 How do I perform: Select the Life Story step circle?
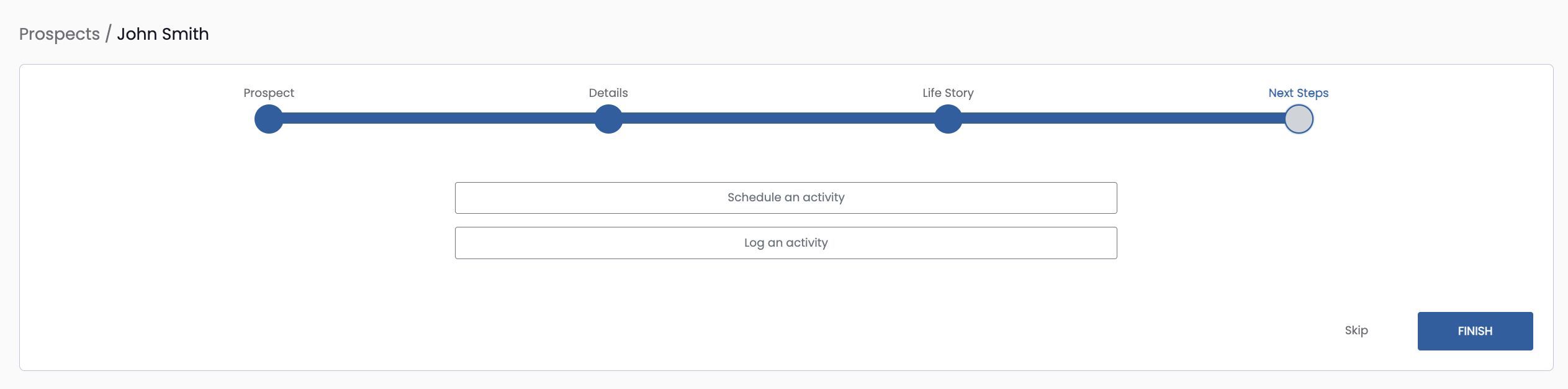coord(948,119)
